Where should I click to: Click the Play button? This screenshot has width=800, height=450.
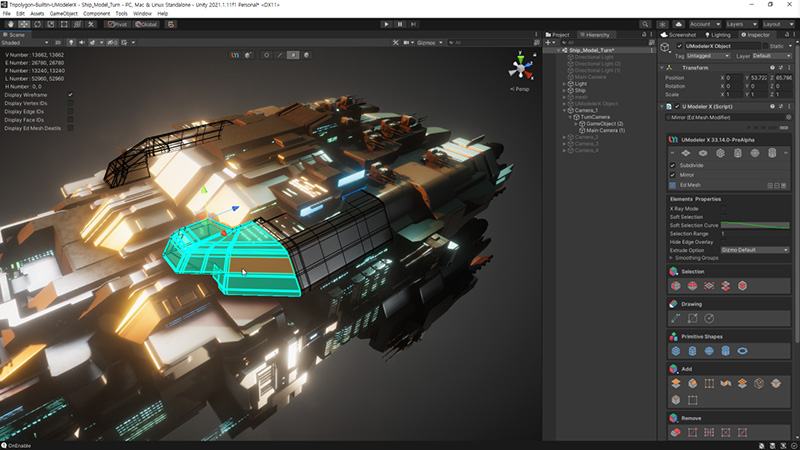click(x=386, y=24)
